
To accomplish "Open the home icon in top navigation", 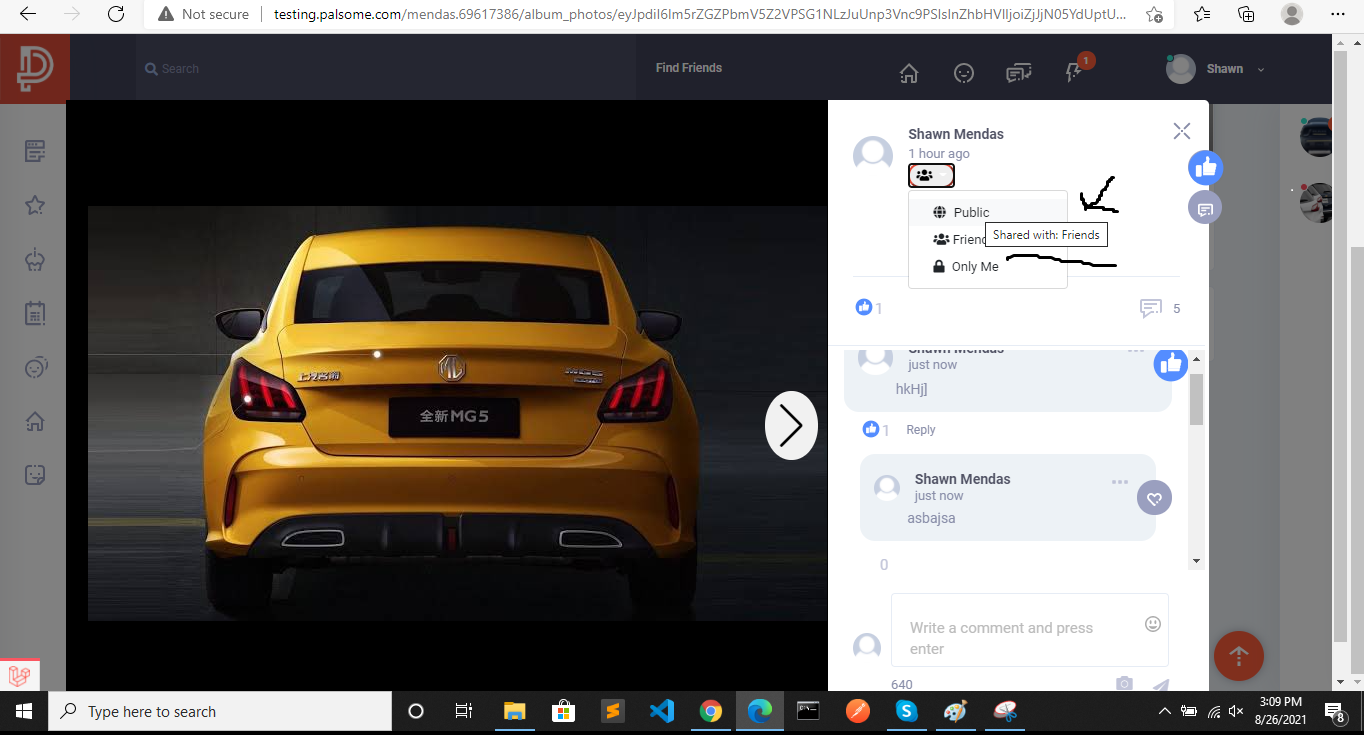I will (x=909, y=73).
